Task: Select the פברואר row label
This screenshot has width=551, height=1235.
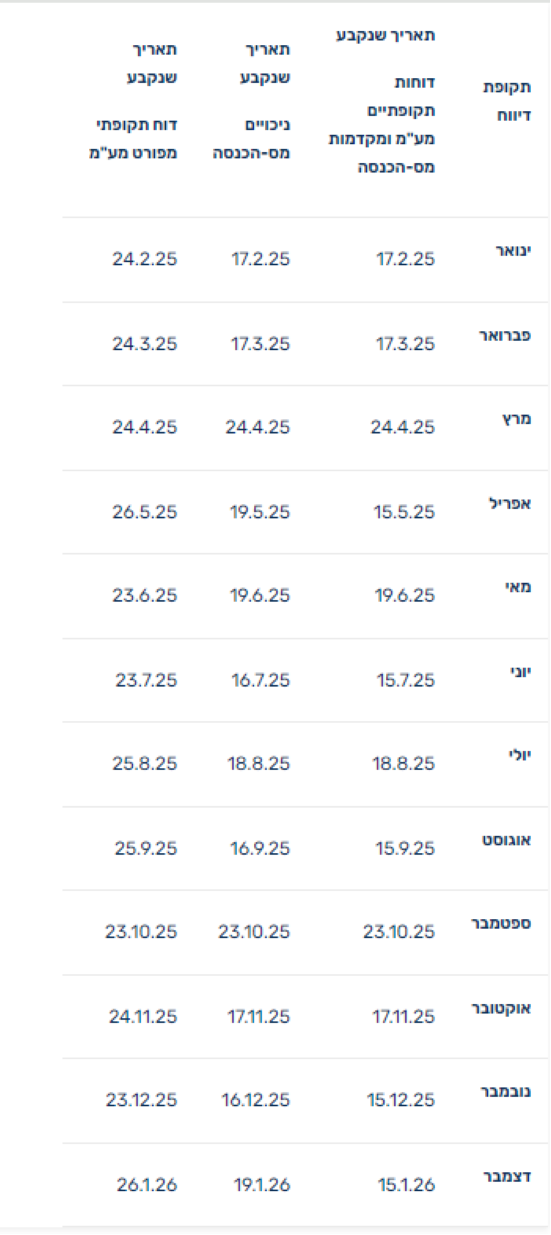Action: pyautogui.click(x=506, y=335)
